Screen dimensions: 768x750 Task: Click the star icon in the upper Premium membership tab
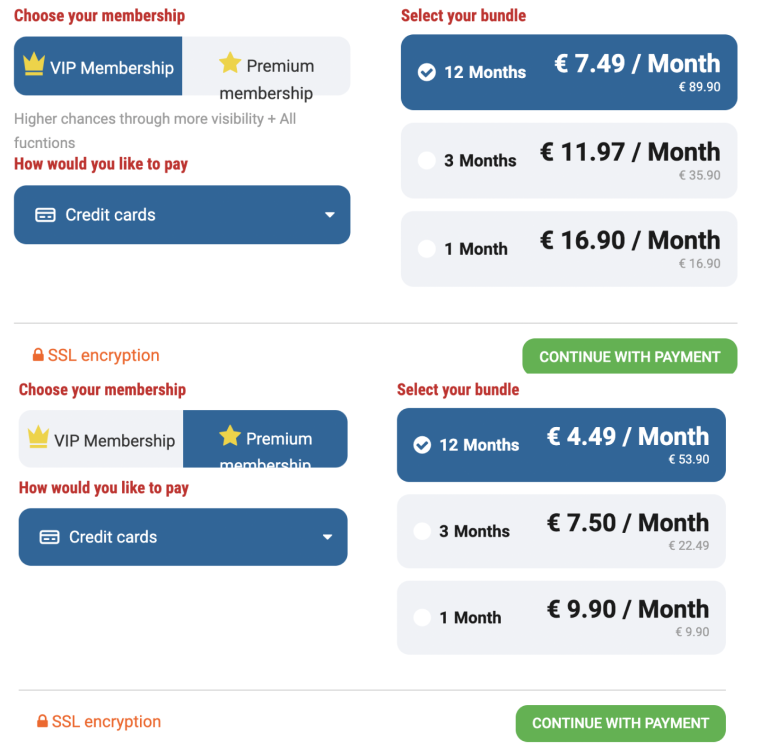[230, 64]
